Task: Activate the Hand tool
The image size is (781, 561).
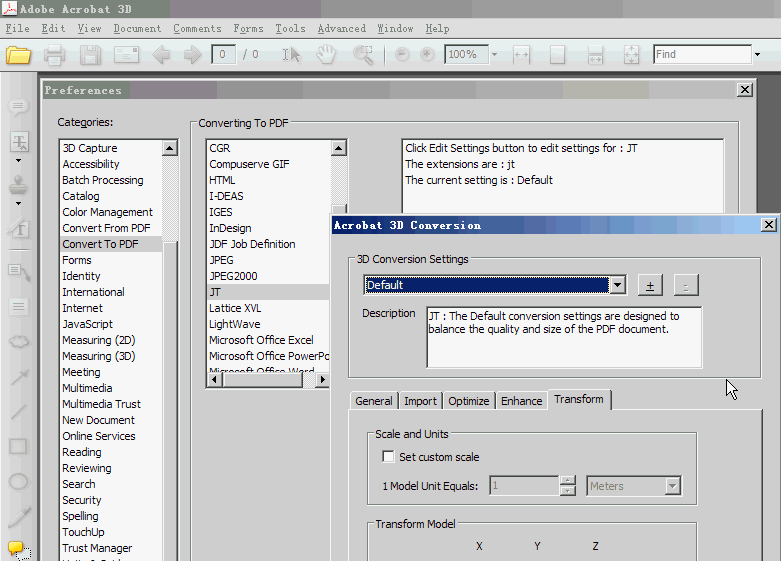Action: tap(326, 54)
